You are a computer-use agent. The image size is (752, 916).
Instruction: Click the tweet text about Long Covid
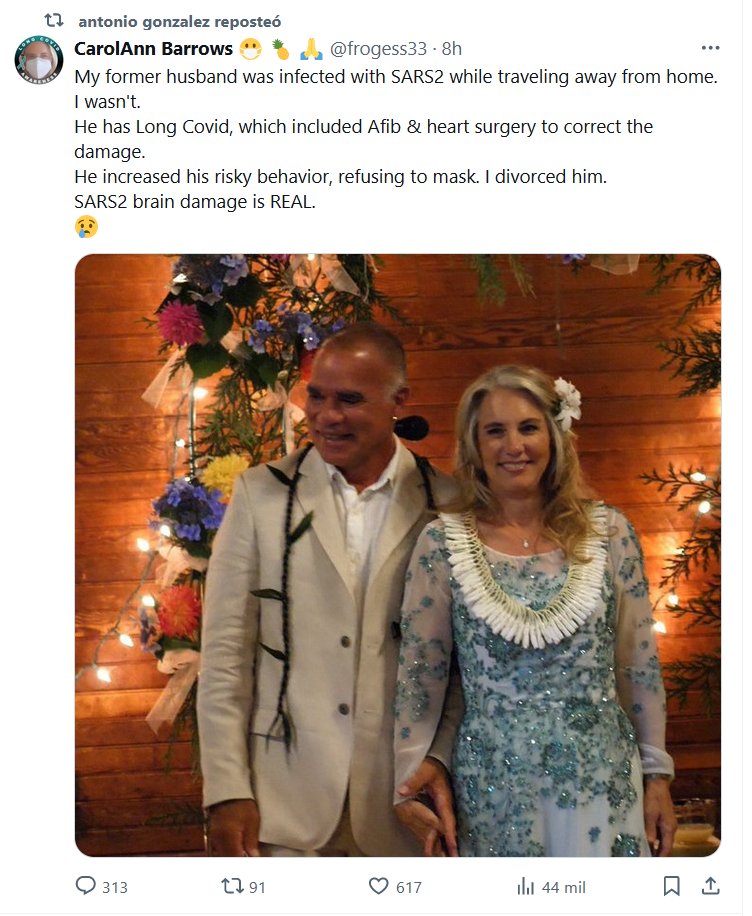click(x=364, y=128)
